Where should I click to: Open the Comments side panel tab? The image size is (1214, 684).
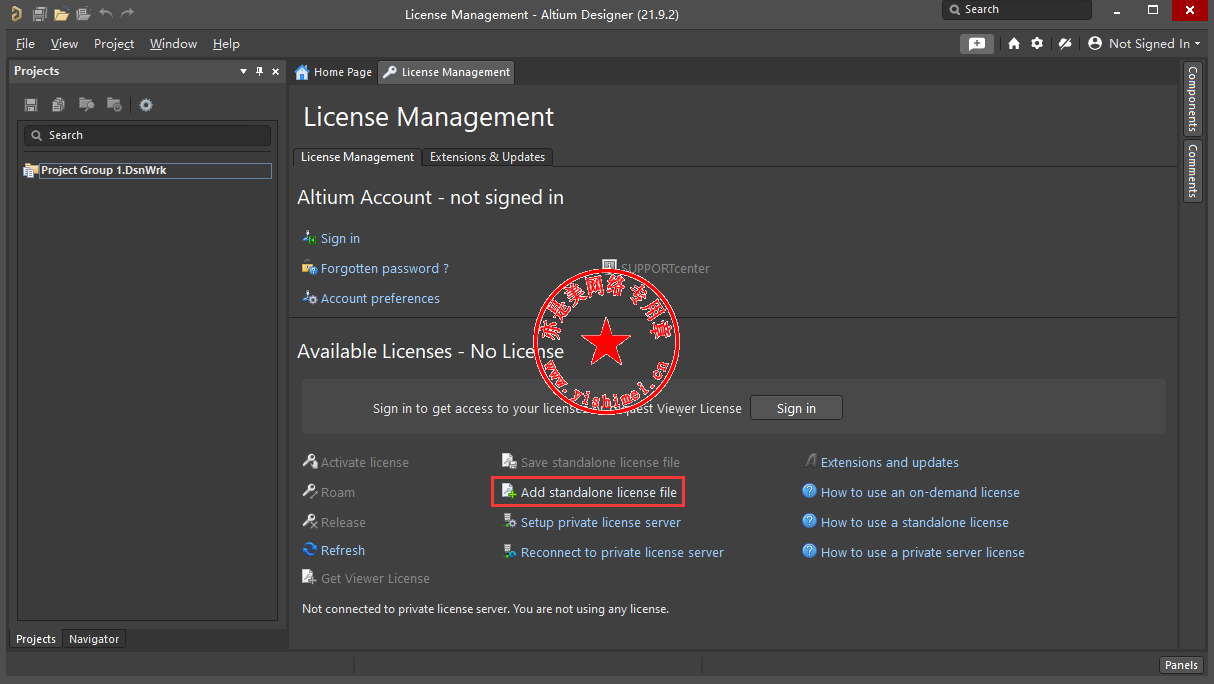pyautogui.click(x=1192, y=170)
